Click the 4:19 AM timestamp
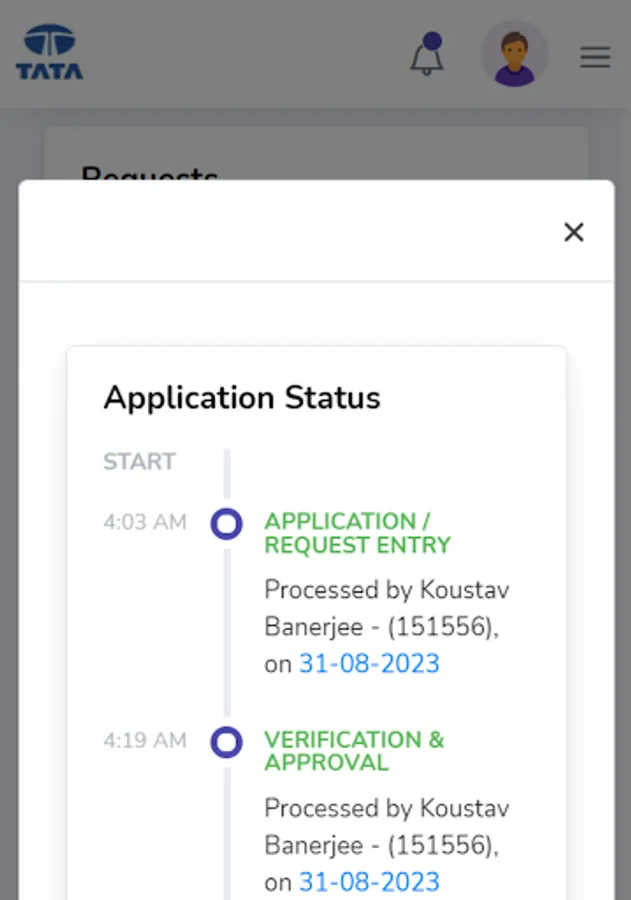Image resolution: width=631 pixels, height=900 pixels. [x=145, y=740]
